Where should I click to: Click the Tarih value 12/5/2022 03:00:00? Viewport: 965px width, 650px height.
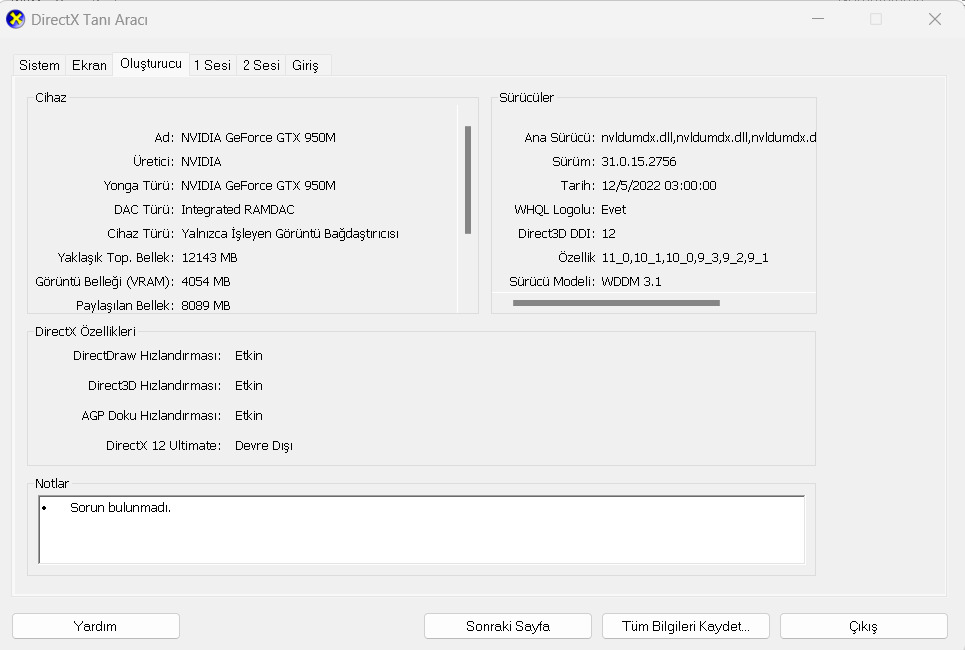coord(659,185)
